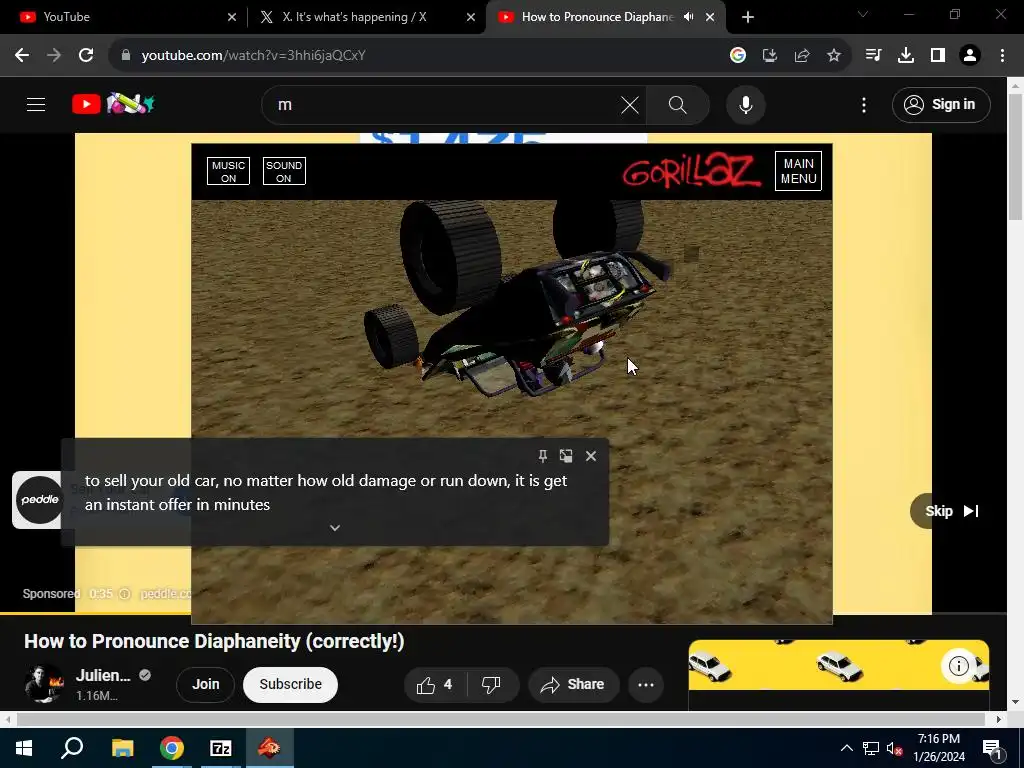Show hidden system tray icons
Viewport: 1024px width, 768px height.
[x=846, y=748]
